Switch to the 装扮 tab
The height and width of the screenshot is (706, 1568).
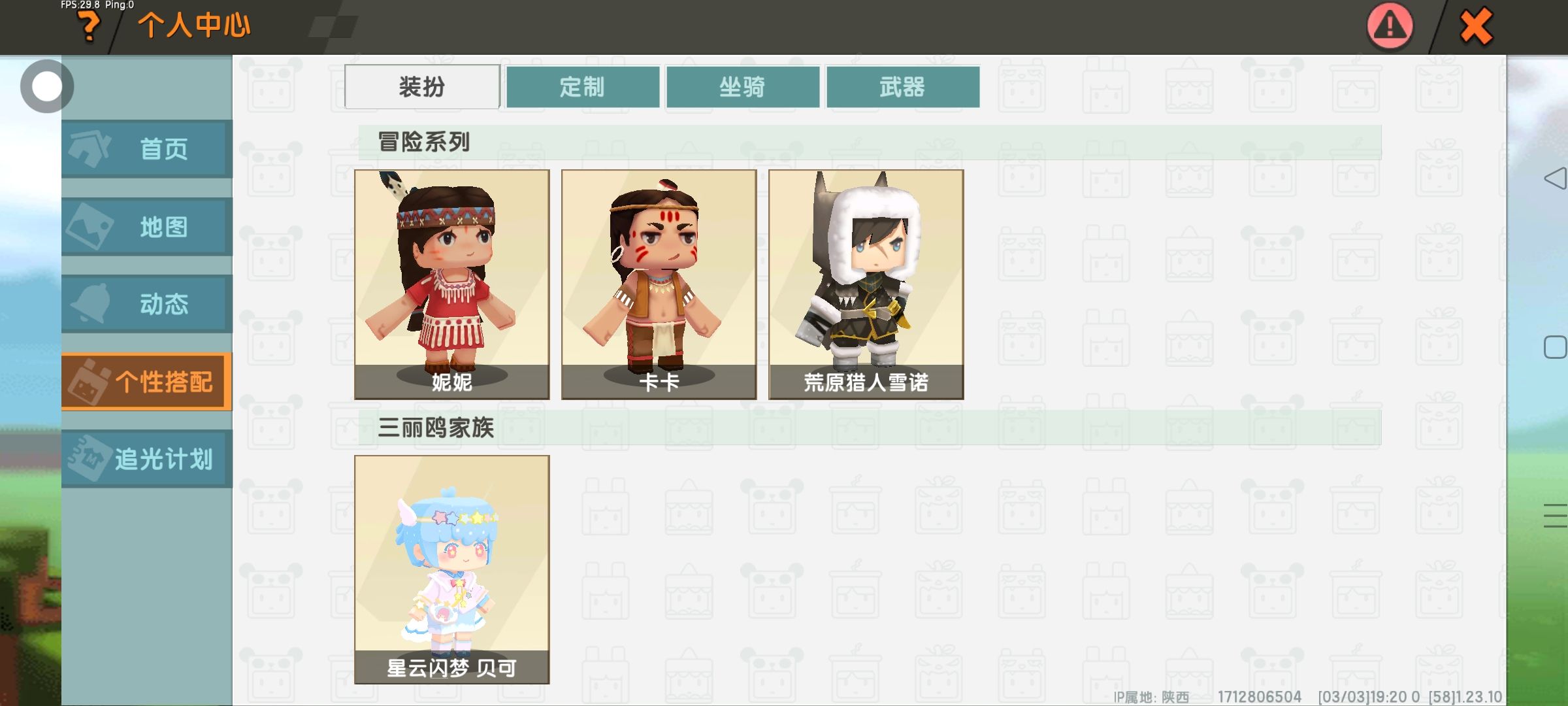pos(422,86)
